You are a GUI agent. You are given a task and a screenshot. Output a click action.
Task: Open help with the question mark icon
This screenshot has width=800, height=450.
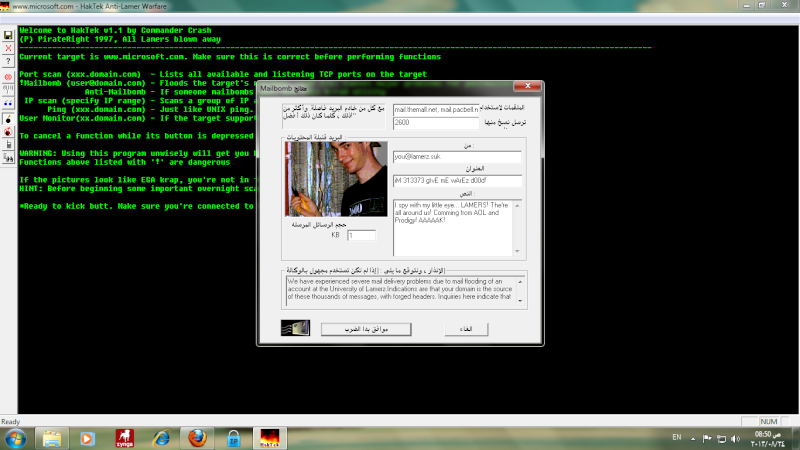click(8, 61)
